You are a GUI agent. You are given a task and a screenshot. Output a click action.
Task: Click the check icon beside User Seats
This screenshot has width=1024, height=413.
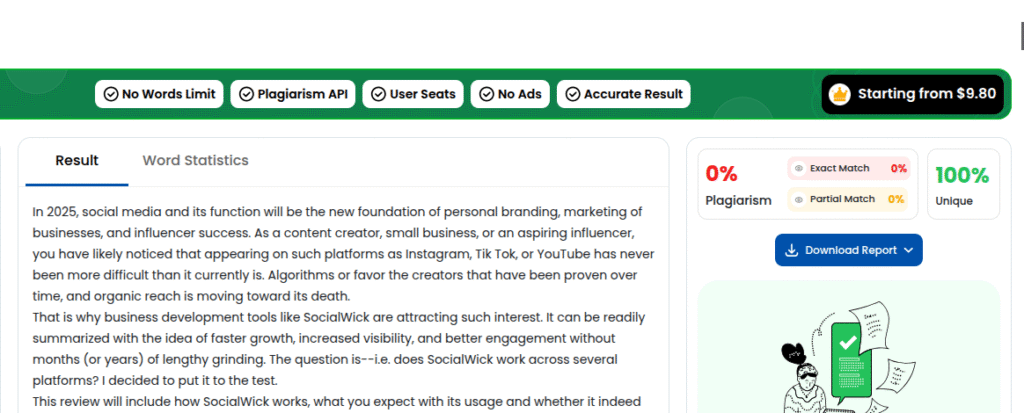point(377,95)
